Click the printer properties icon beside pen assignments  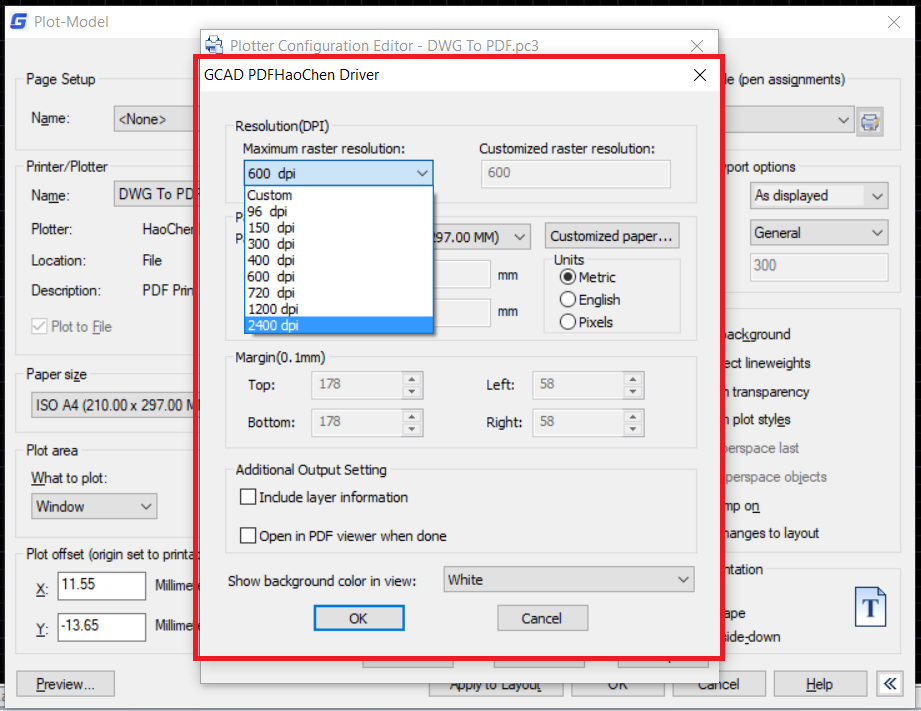click(x=870, y=121)
